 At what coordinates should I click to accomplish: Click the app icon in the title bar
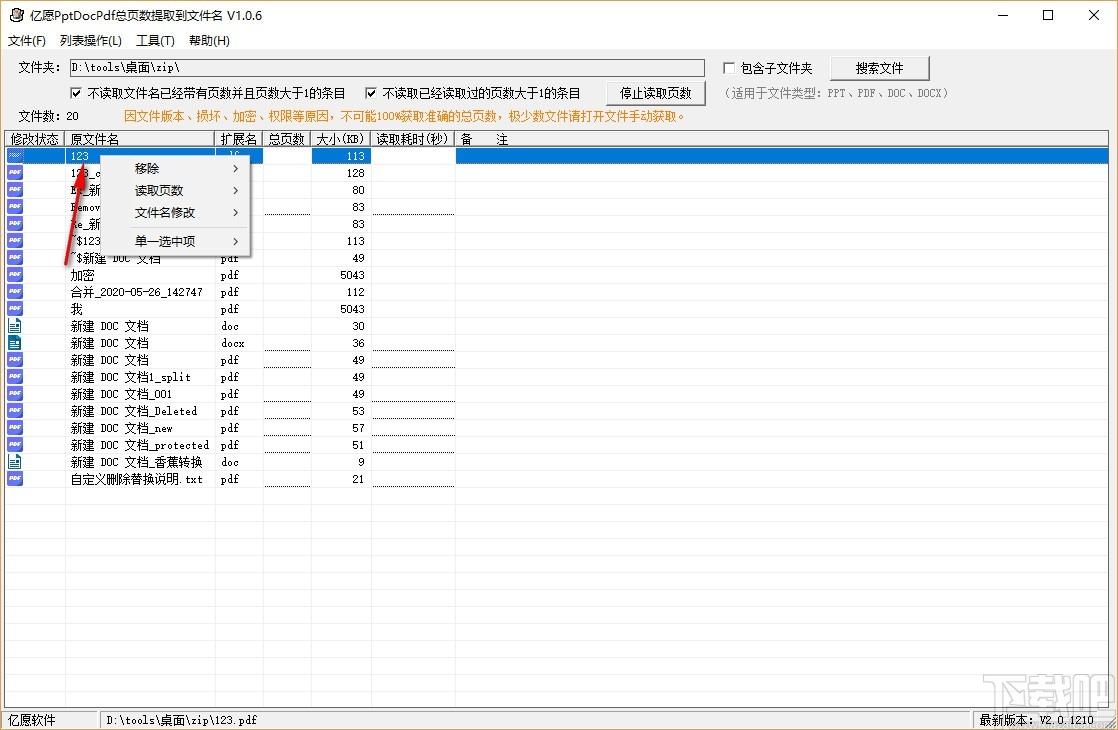click(16, 15)
